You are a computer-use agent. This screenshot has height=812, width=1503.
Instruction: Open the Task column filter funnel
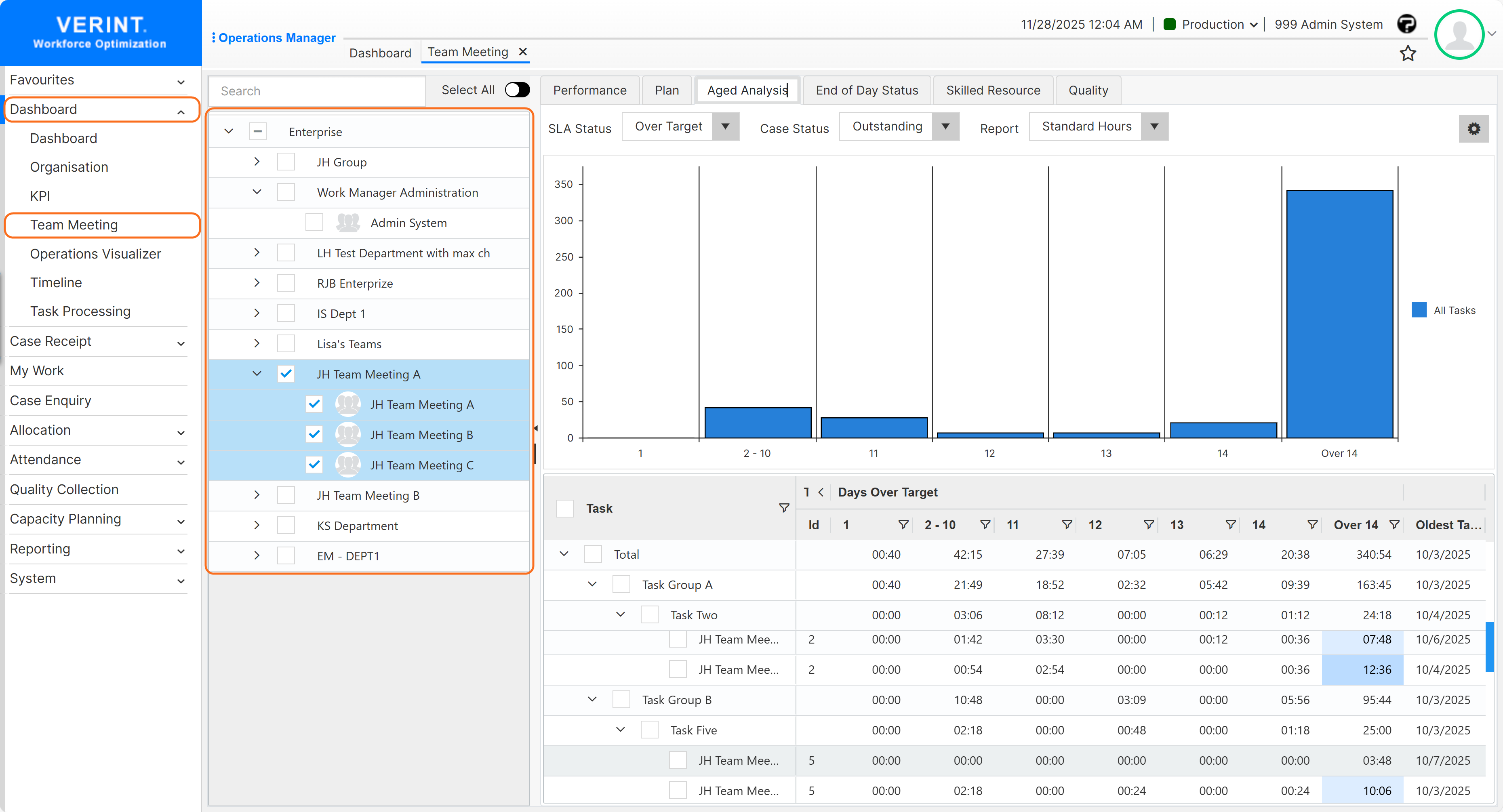[784, 508]
